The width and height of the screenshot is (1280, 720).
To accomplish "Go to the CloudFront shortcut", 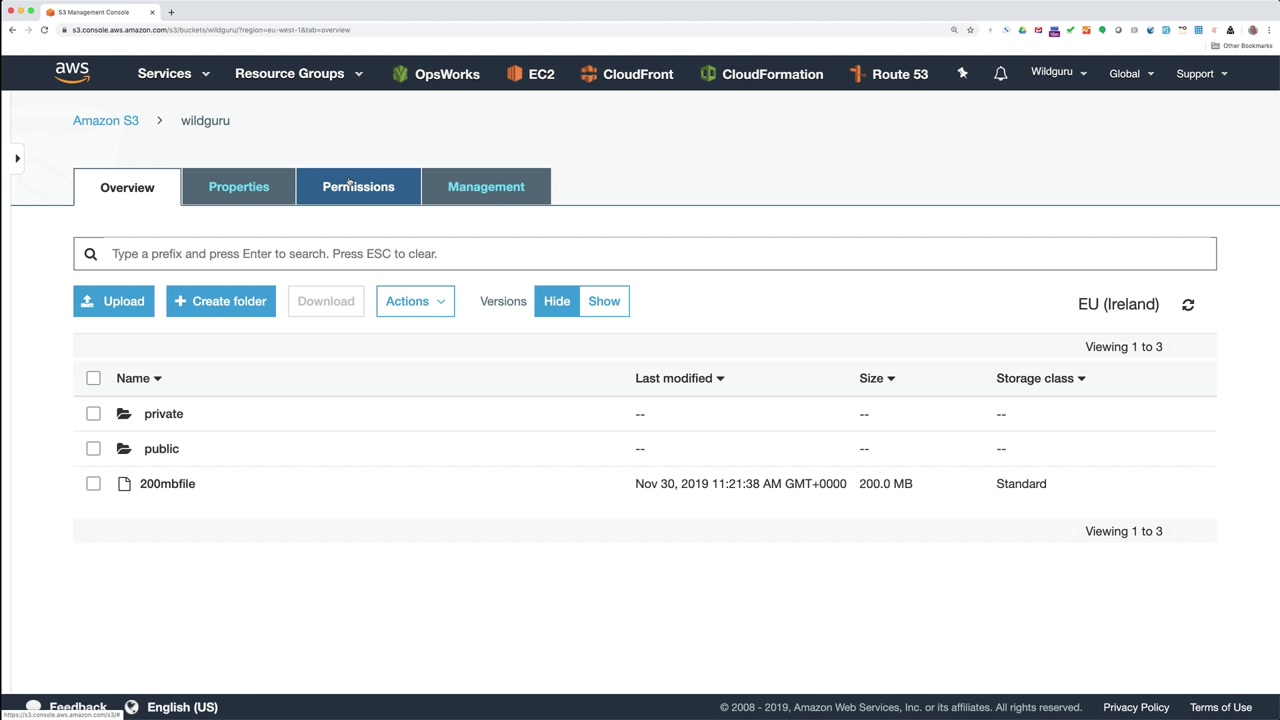I will point(626,74).
